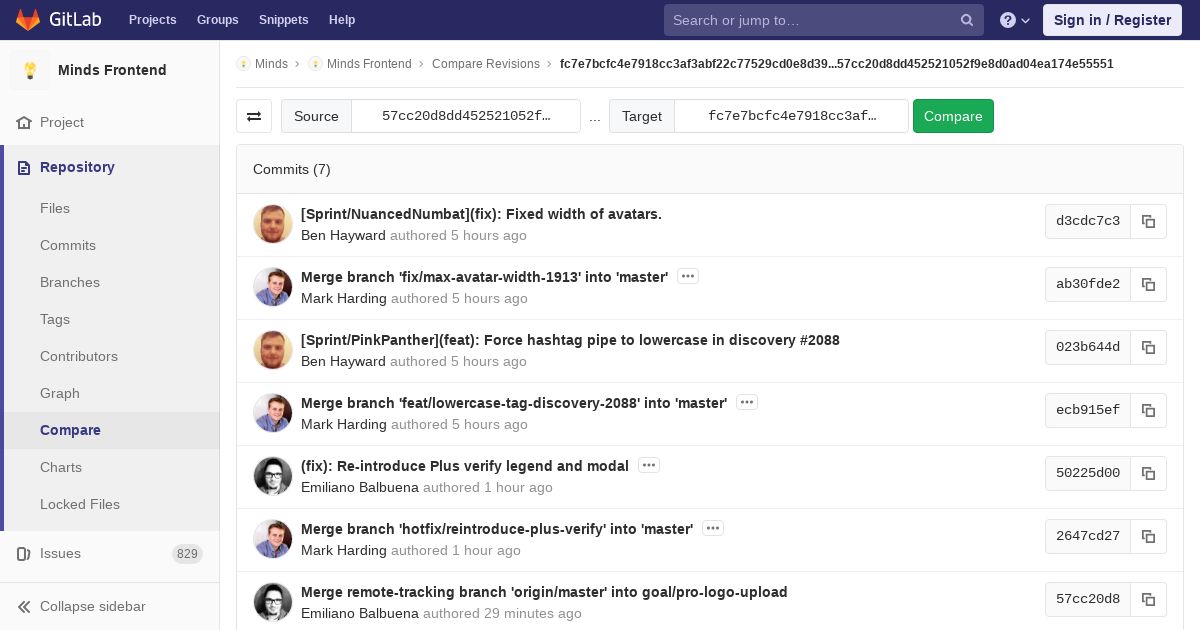Screen dimensions: 1200x630
Task: Click search magnifier icon in top bar
Action: coord(967,20)
